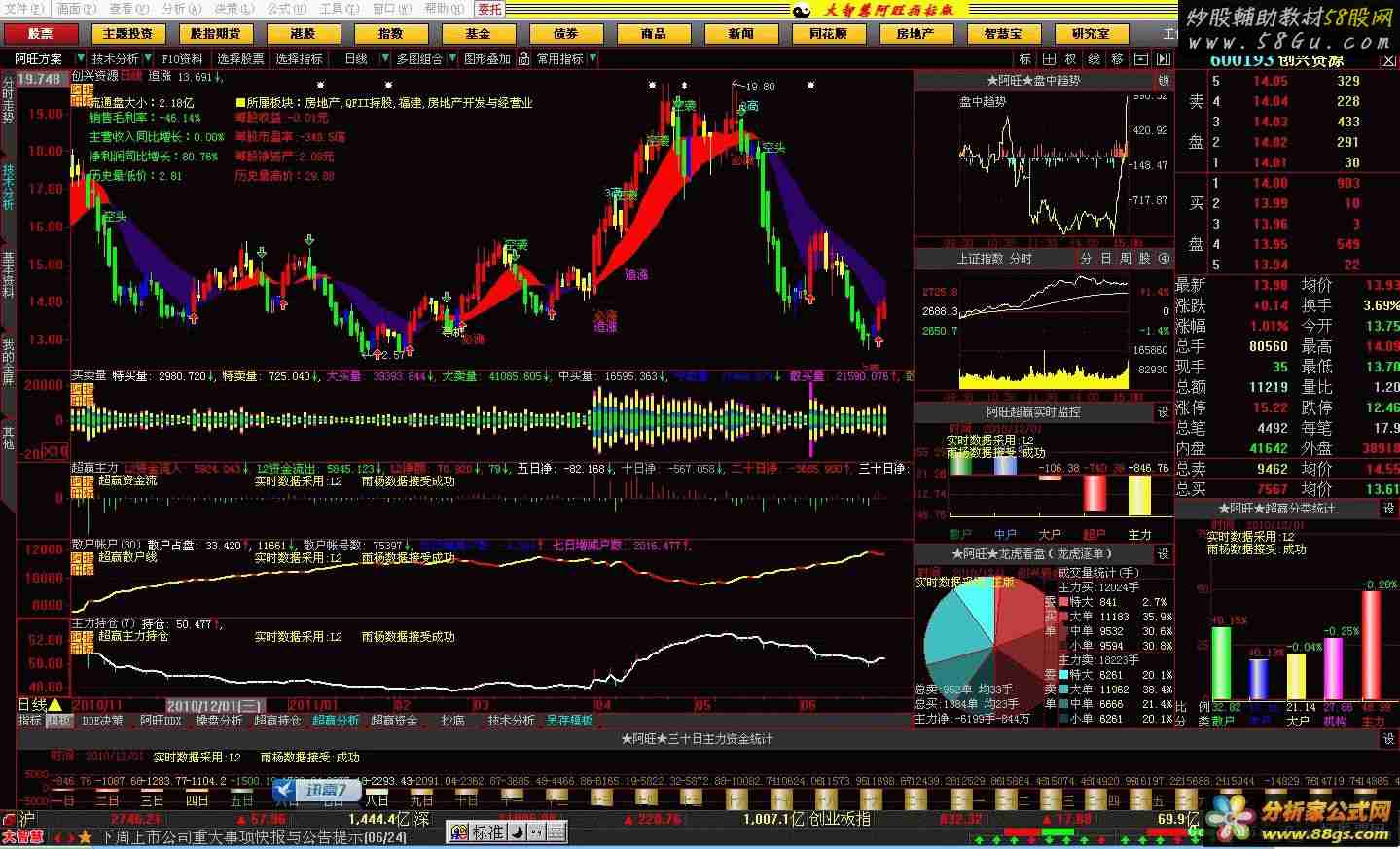Click the 选择股票 toolbar item
Viewport: 1400px width, 849px height.
pos(240,59)
